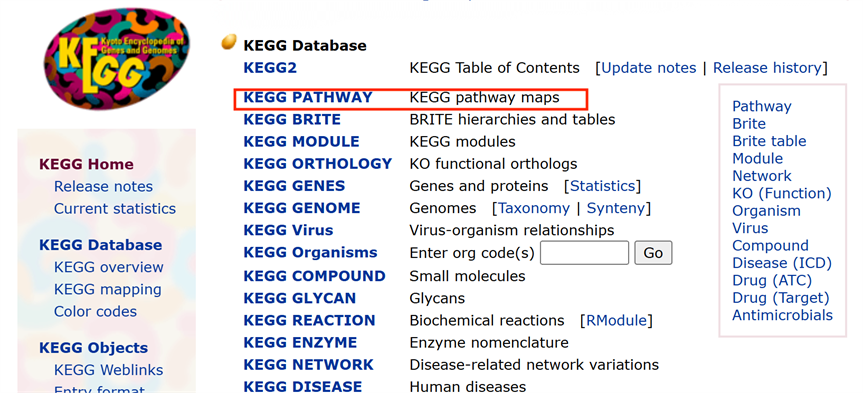Open Drug (ATC) in right panel
The height and width of the screenshot is (393, 863).
tap(772, 280)
